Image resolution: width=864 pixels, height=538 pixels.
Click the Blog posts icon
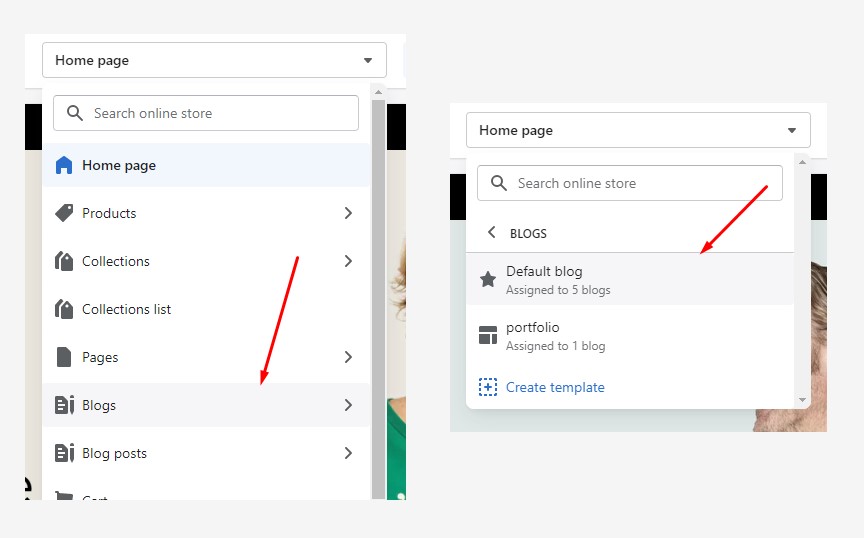[x=64, y=453]
